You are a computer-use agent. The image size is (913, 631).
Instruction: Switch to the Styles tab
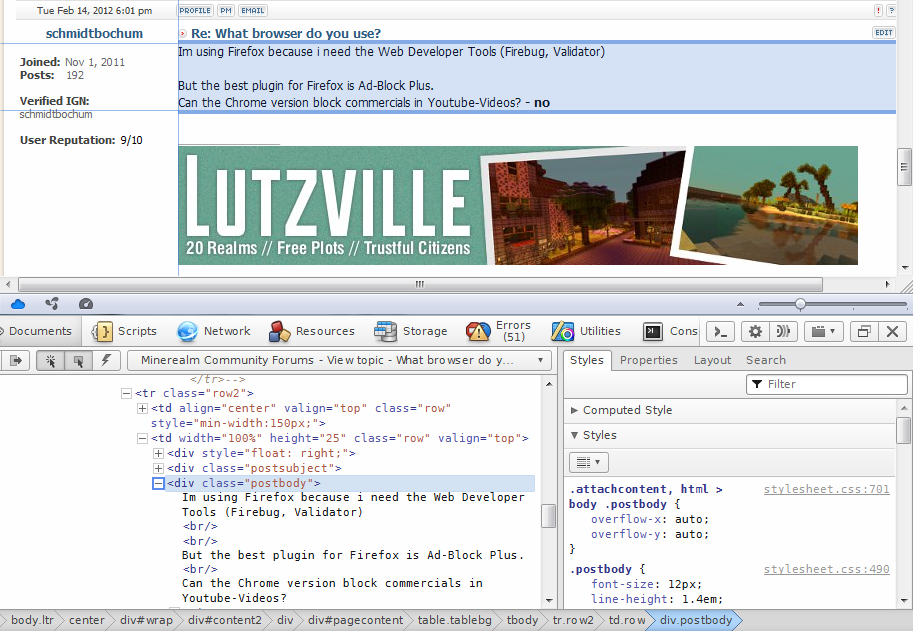[x=587, y=360]
